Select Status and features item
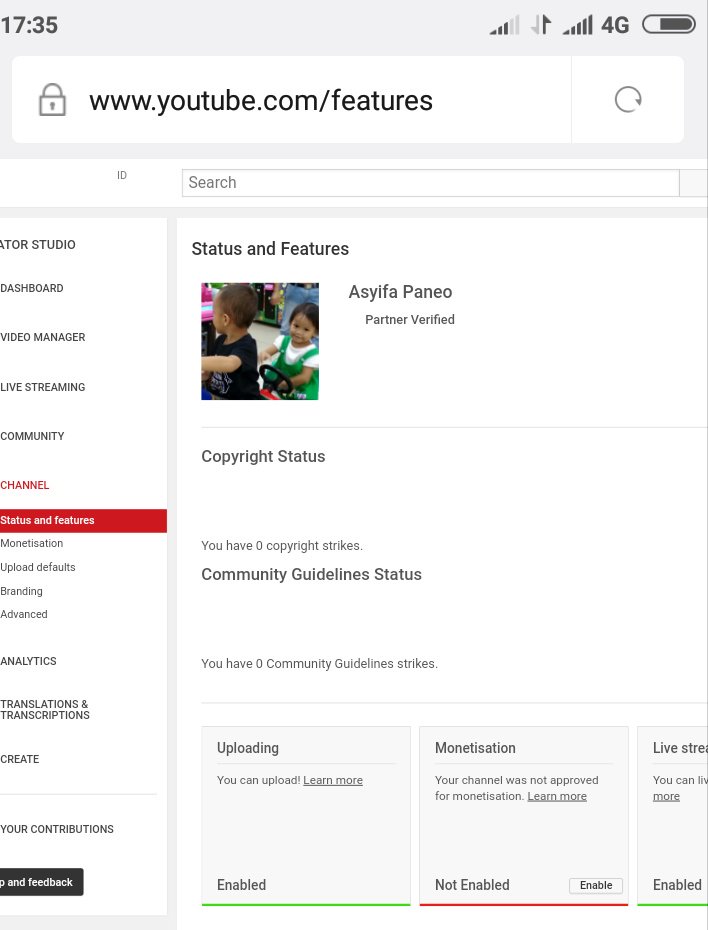 click(x=83, y=520)
